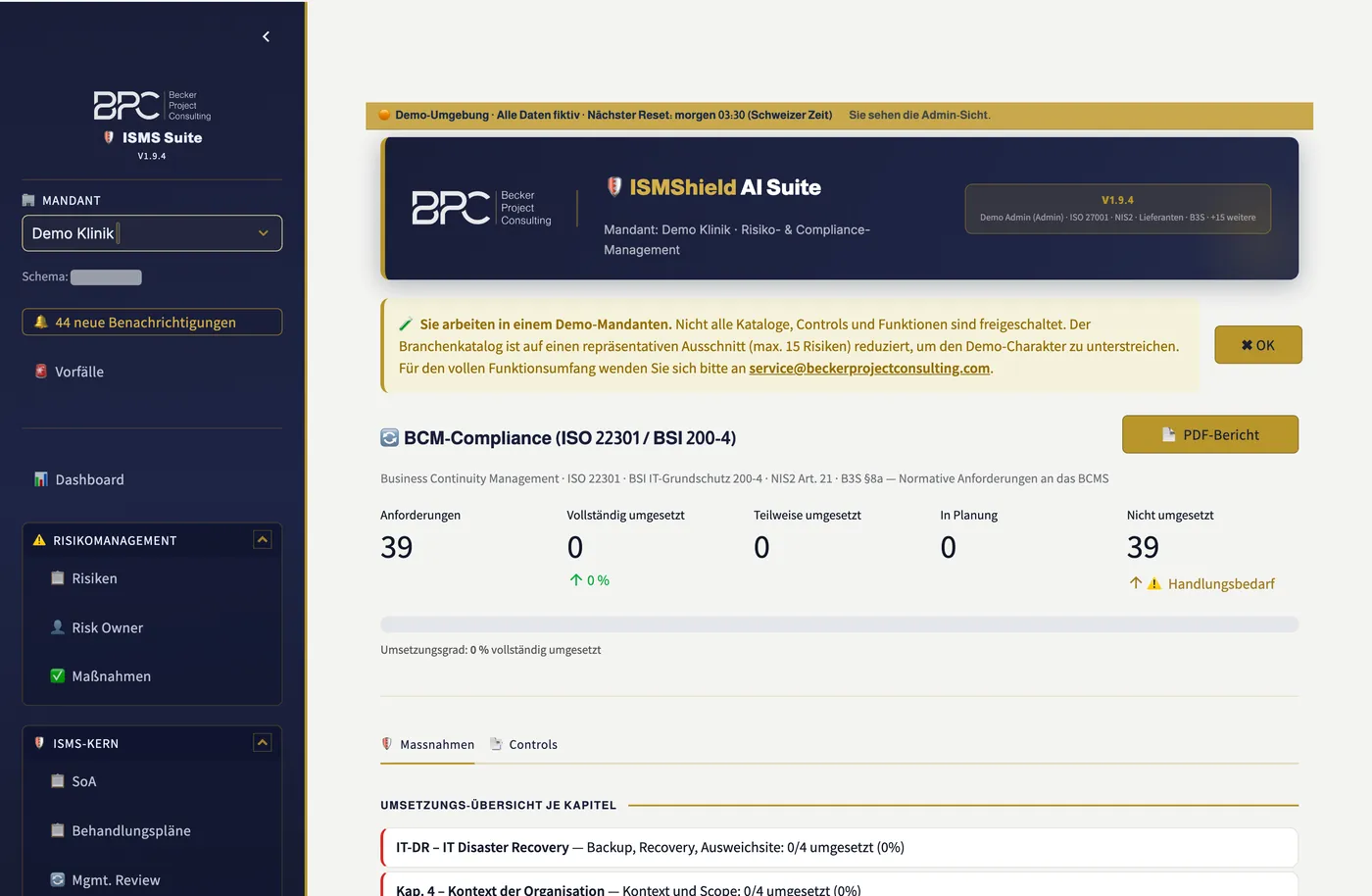Screen dimensions: 1372x896
Task: Click the orange dot in demo banner
Action: (x=385, y=115)
